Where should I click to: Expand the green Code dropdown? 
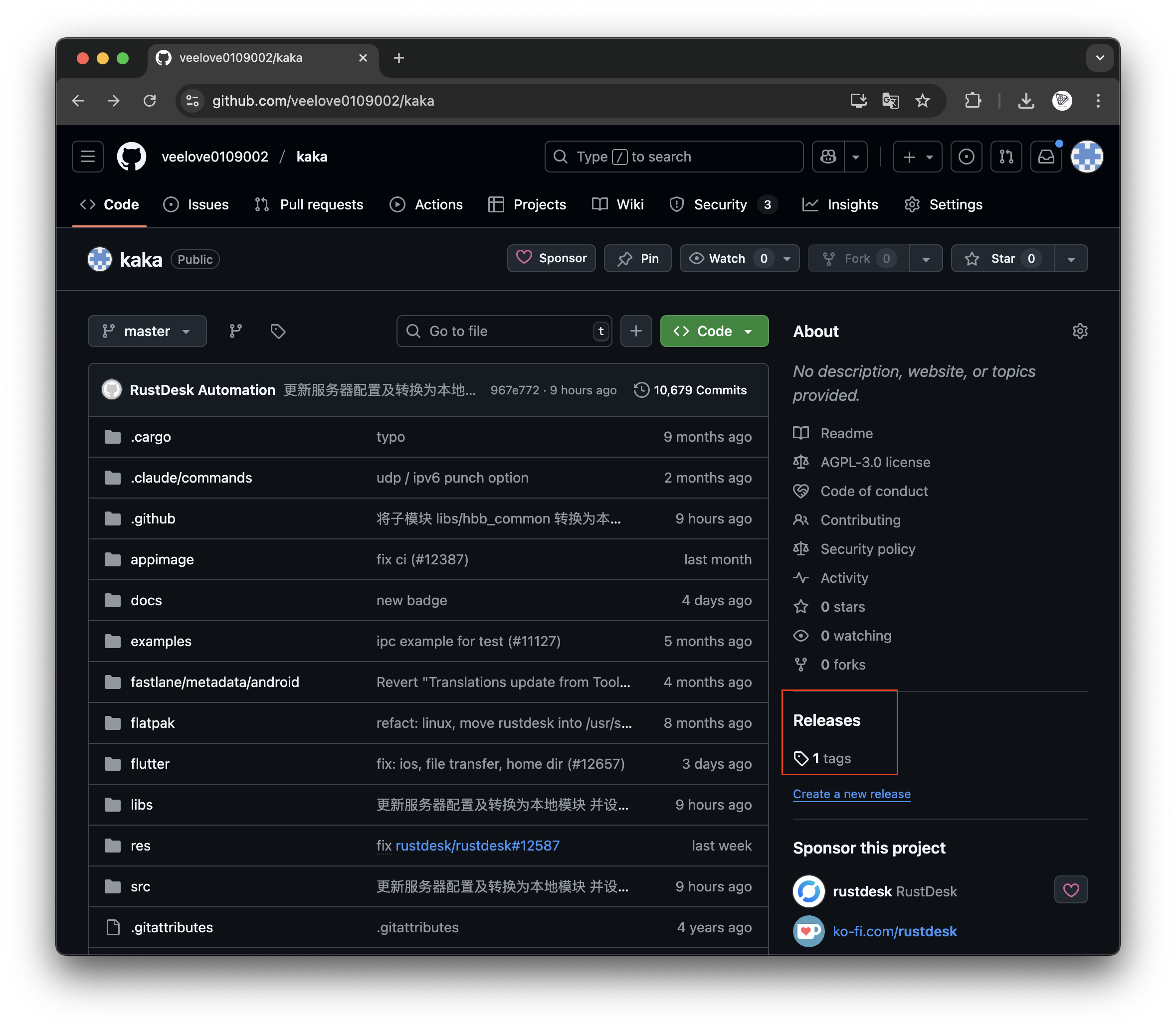[714, 332]
